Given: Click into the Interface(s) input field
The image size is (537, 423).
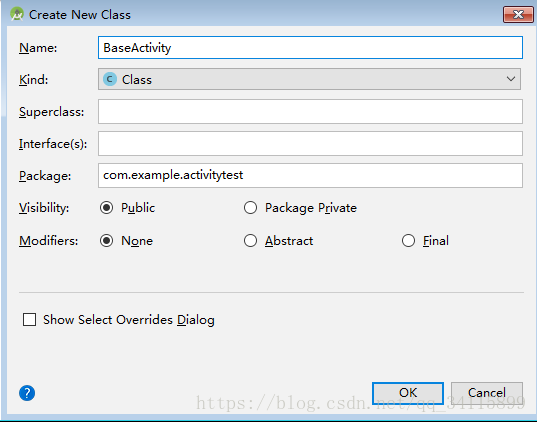Looking at the screenshot, I should point(310,144).
